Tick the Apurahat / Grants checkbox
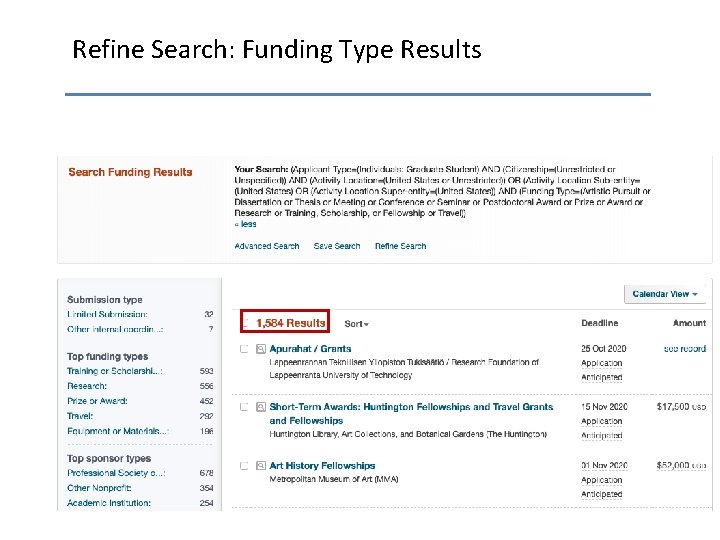Screen dimensions: 720x540 (x=245, y=349)
